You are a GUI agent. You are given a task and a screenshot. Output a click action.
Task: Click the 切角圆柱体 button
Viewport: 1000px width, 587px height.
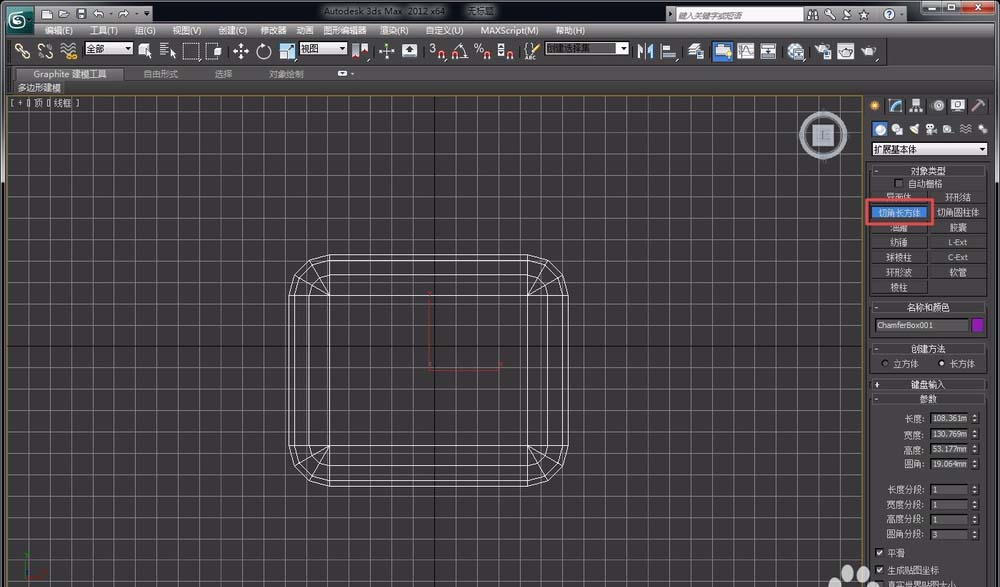click(x=957, y=212)
